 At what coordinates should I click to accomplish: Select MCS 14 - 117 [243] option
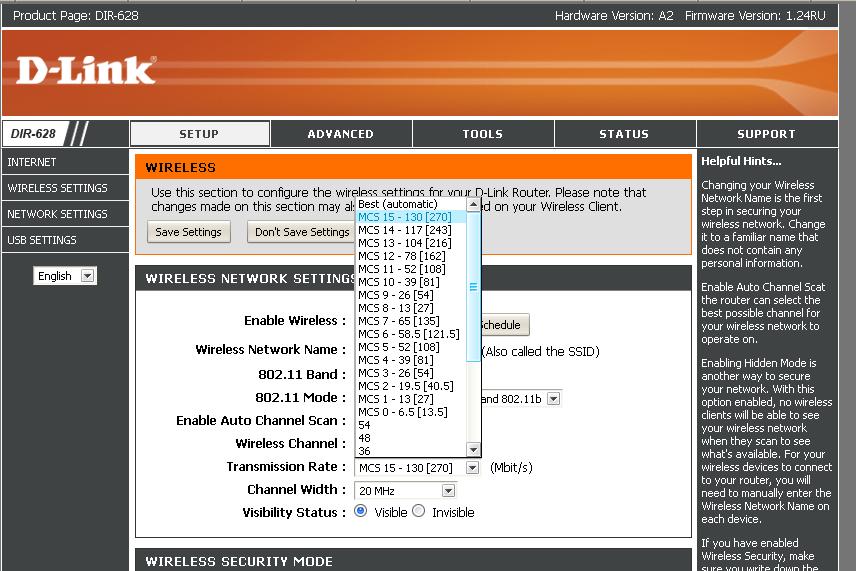tap(411, 230)
